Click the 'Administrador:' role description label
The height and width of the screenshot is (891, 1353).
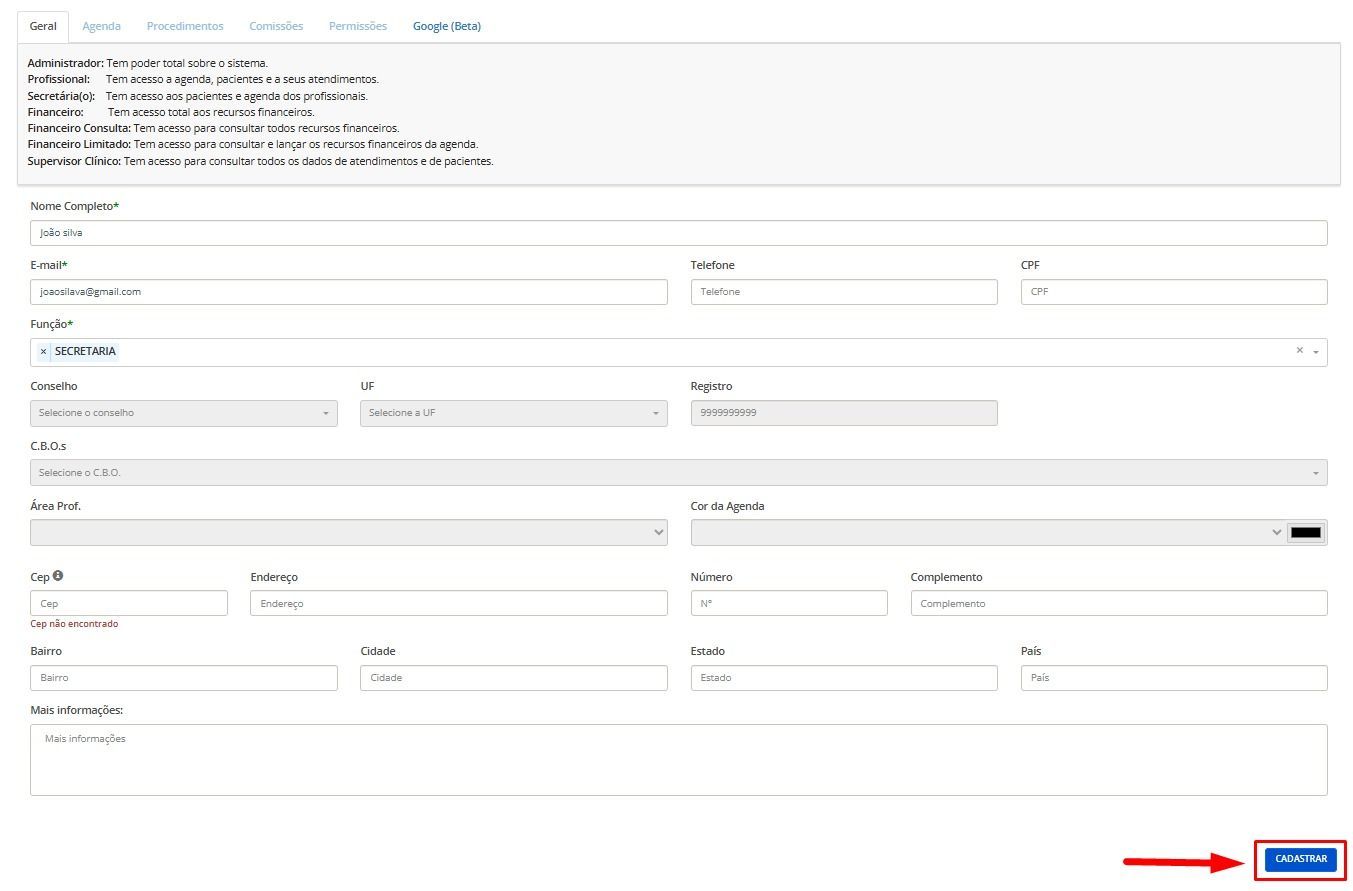[x=66, y=63]
